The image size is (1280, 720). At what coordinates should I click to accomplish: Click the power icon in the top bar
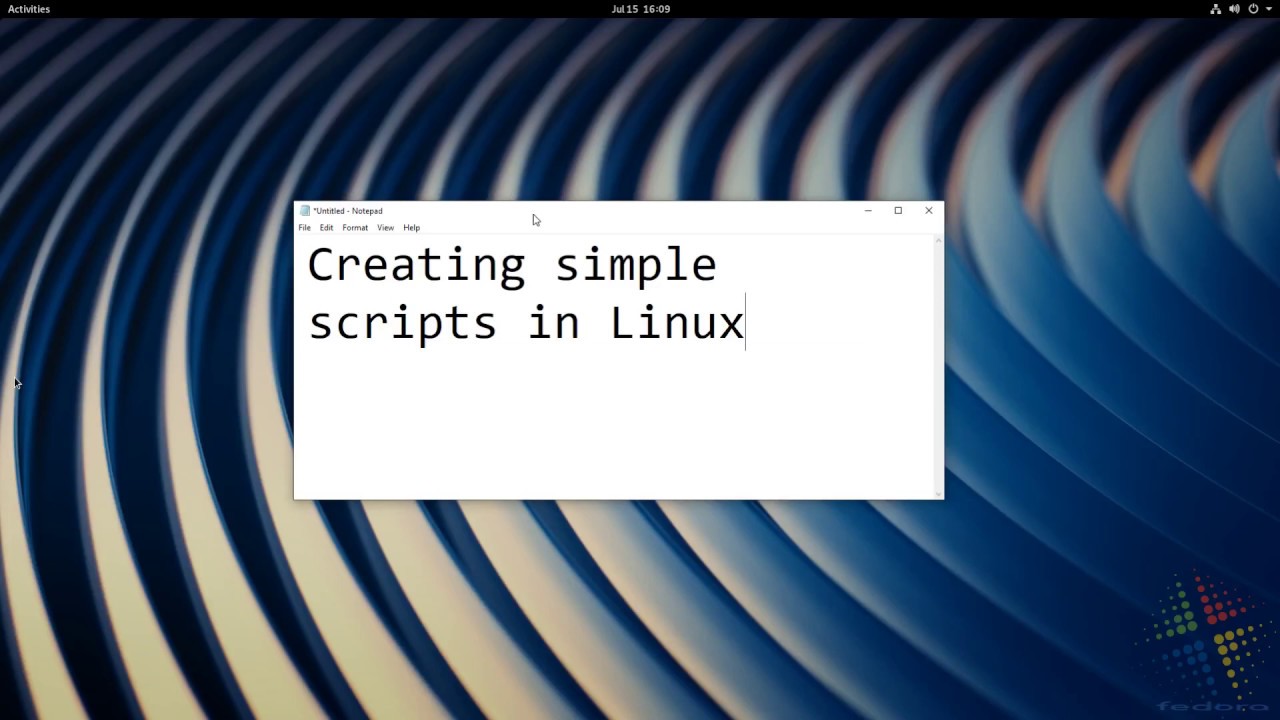(1253, 9)
